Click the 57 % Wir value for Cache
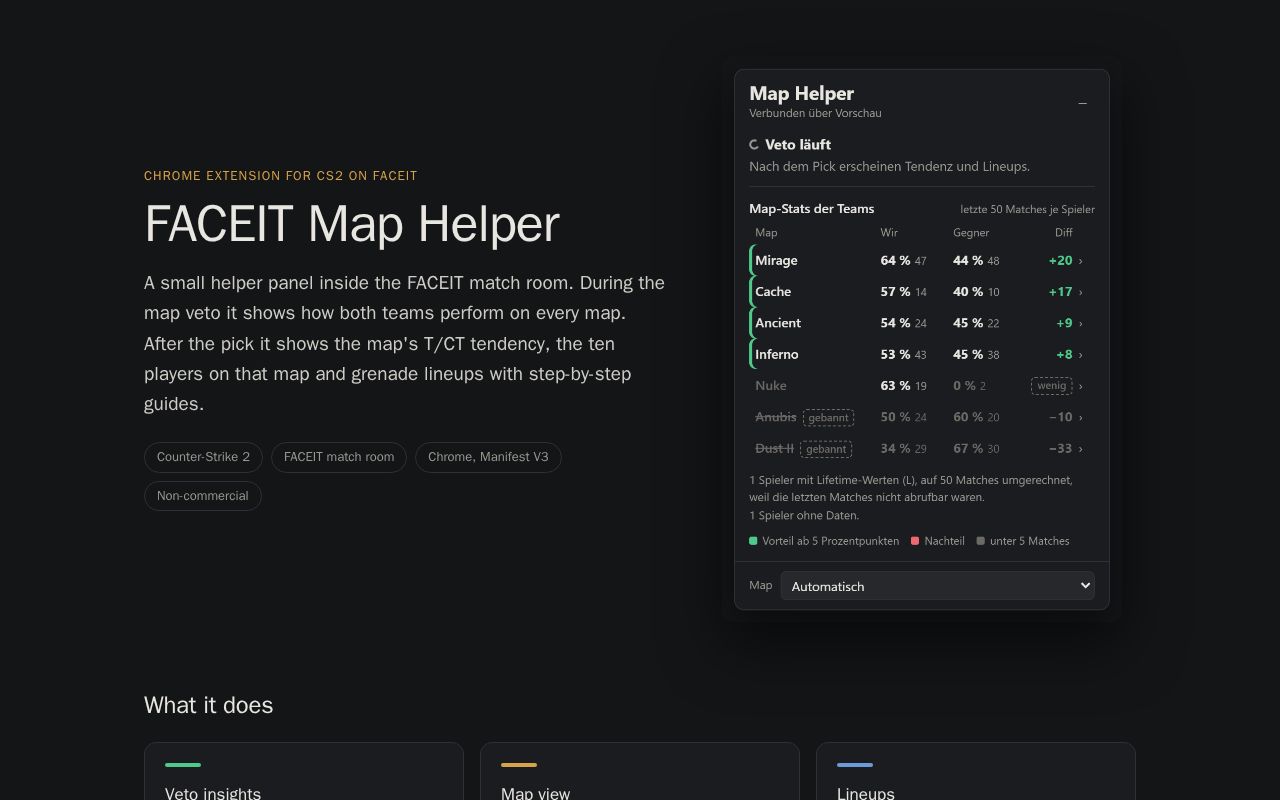Screen dimensions: 1280x800 [895, 292]
